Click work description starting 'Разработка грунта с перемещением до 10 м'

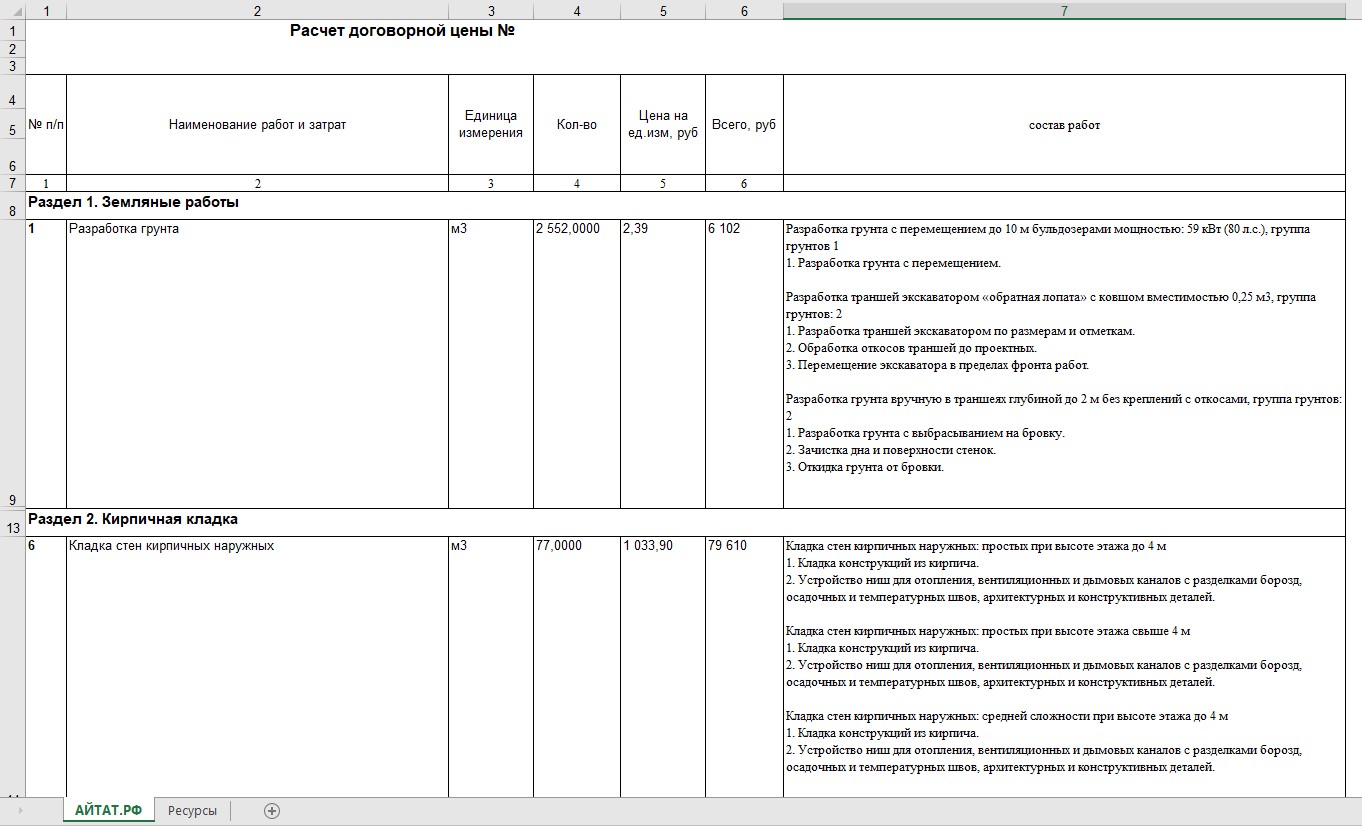pyautogui.click(x=1064, y=364)
